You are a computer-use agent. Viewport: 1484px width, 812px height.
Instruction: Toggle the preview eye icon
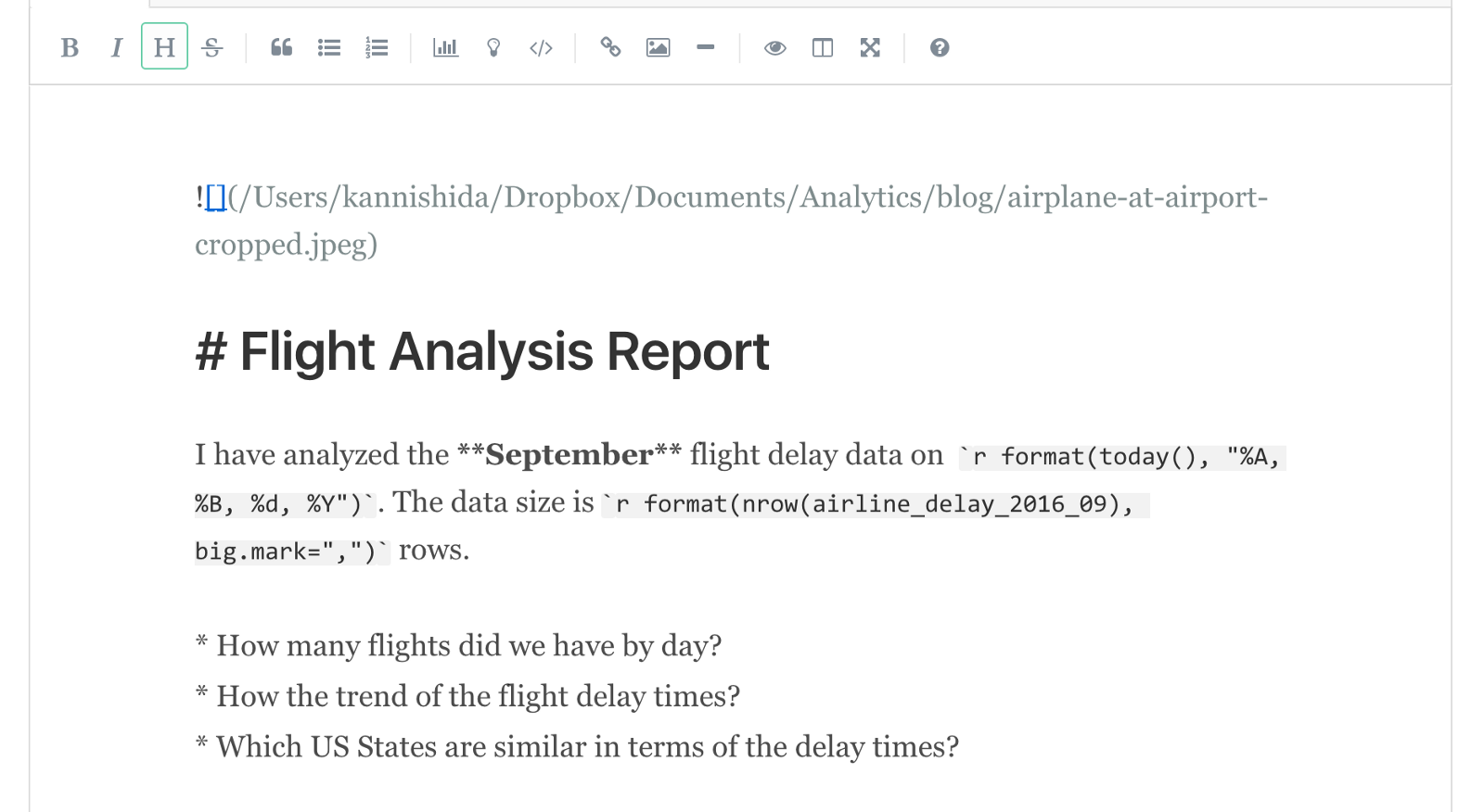pos(774,47)
